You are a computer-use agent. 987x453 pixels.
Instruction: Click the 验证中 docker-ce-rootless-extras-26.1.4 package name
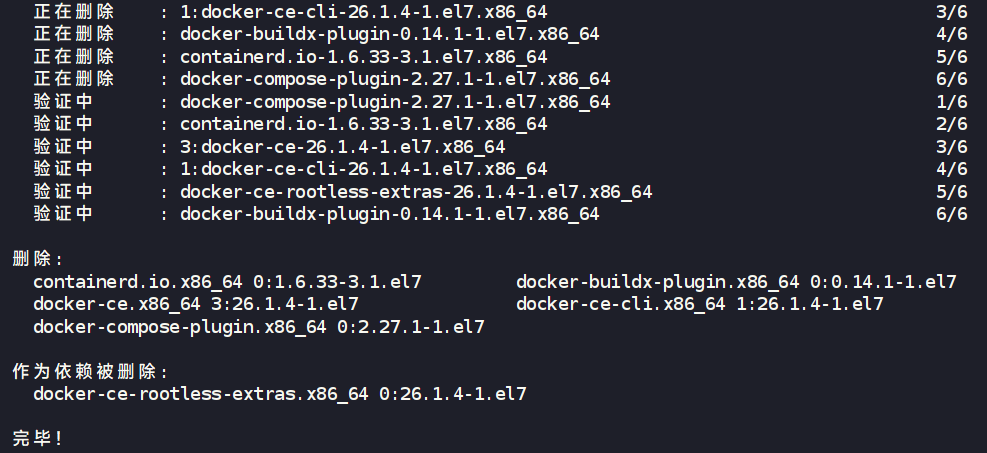tap(416, 192)
